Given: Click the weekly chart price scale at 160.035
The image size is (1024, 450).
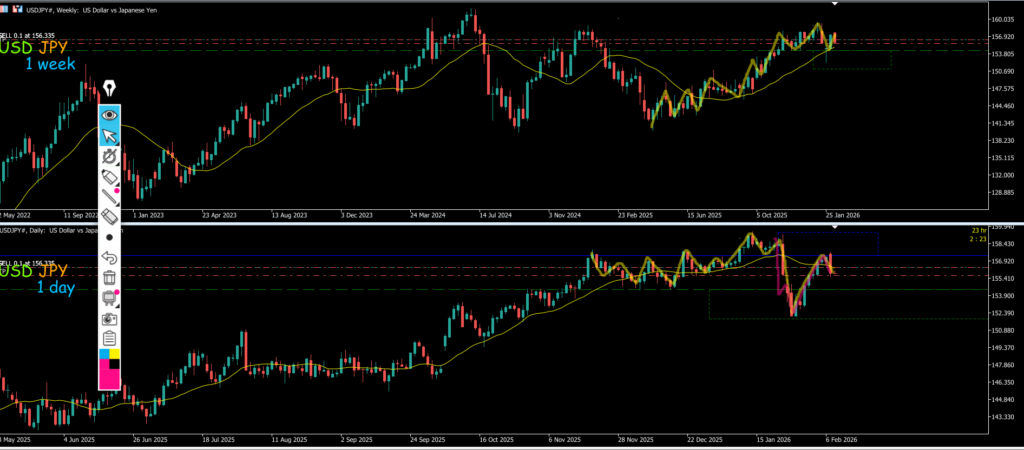Looking at the screenshot, I should [x=1000, y=20].
